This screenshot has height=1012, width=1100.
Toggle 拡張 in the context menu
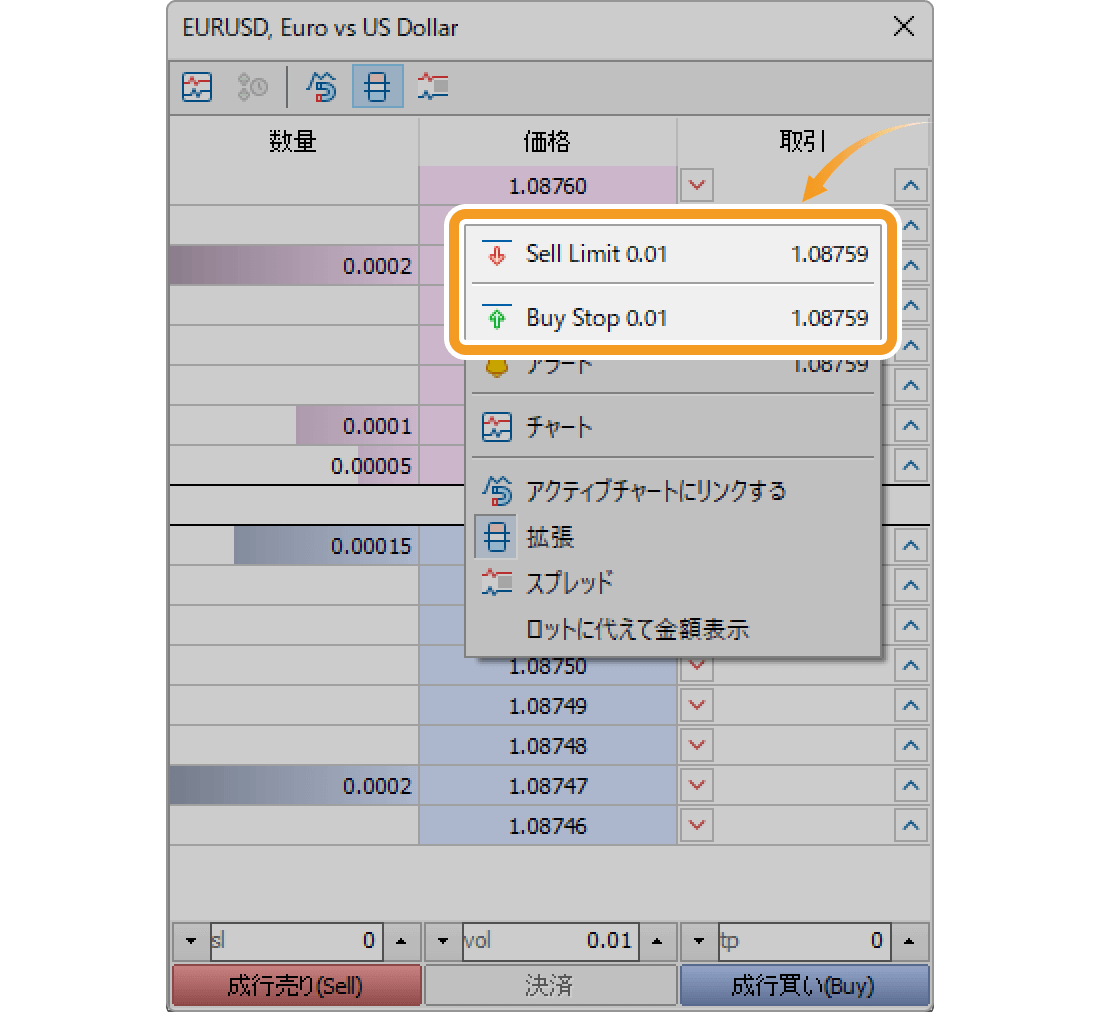pos(673,537)
